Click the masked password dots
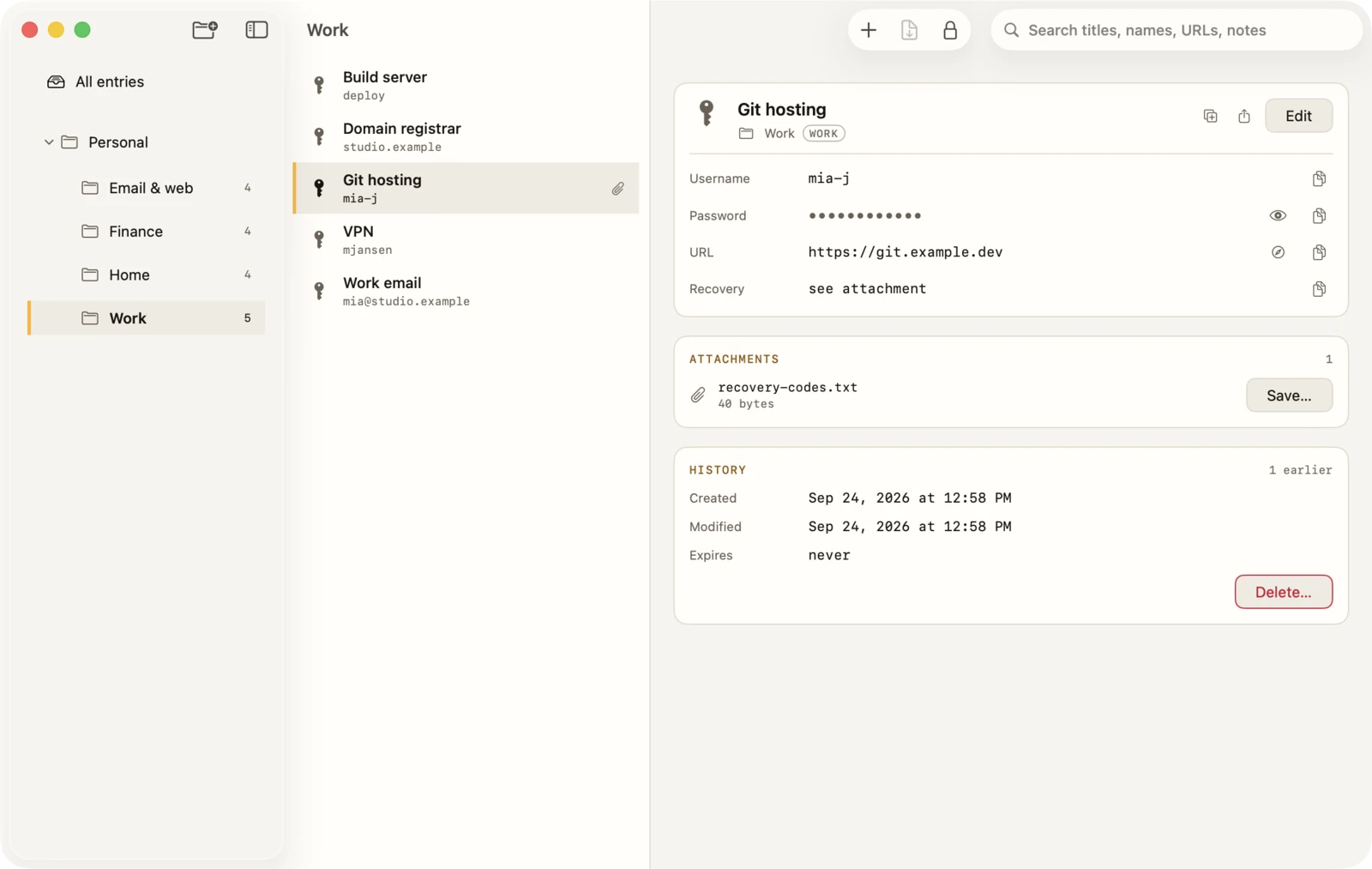The image size is (1372, 869). click(864, 215)
